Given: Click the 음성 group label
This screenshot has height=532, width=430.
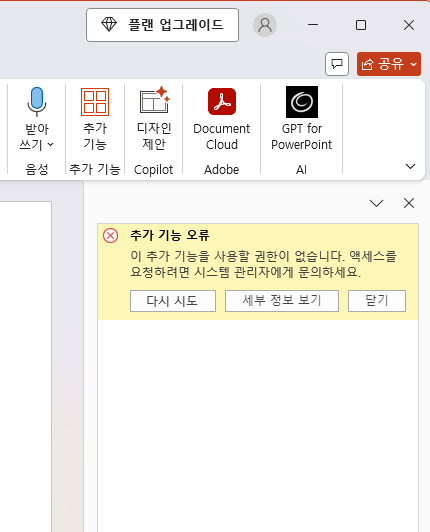Looking at the screenshot, I should [37, 169].
